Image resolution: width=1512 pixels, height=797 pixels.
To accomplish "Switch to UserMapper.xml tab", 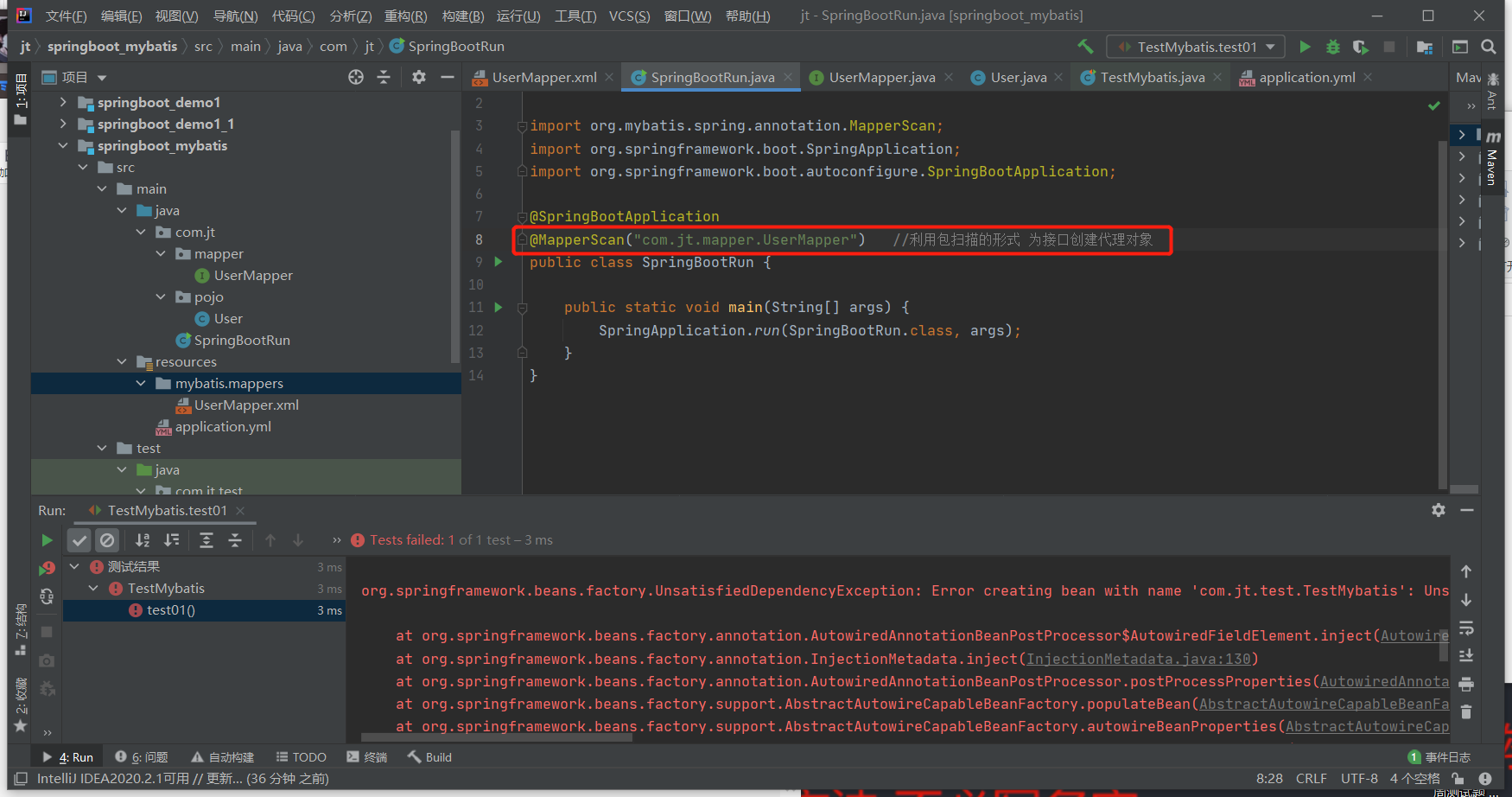I will click(x=543, y=77).
